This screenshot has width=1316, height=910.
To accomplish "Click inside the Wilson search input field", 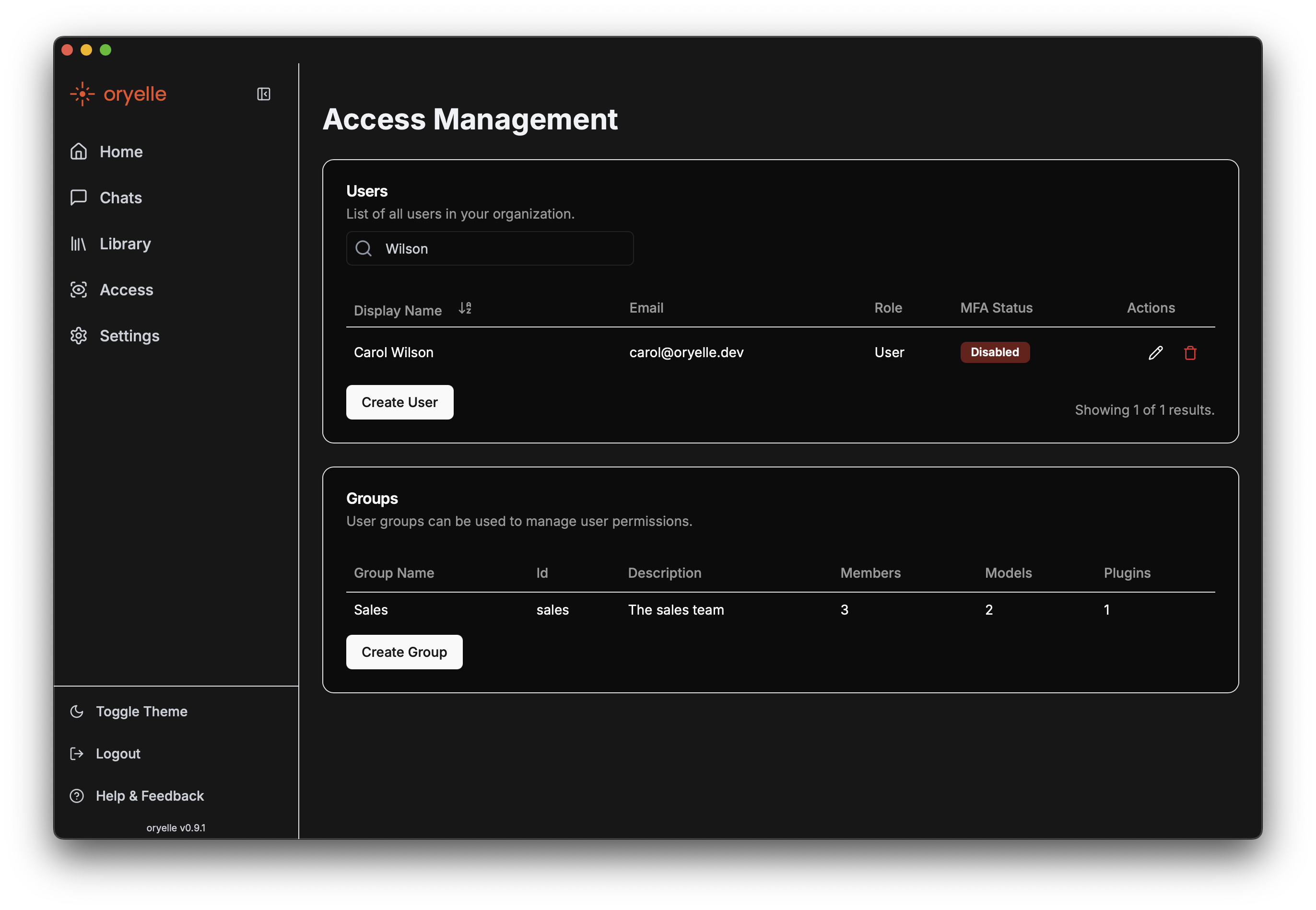I will pyautogui.click(x=502, y=249).
